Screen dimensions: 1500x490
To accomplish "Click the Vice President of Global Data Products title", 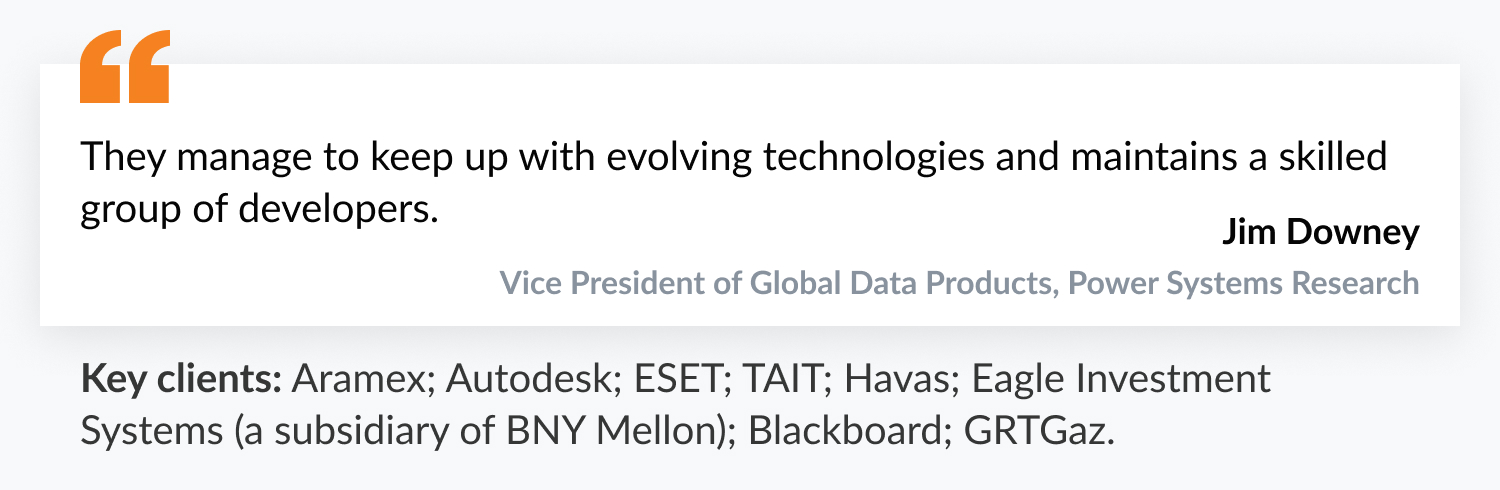I will point(774,283).
